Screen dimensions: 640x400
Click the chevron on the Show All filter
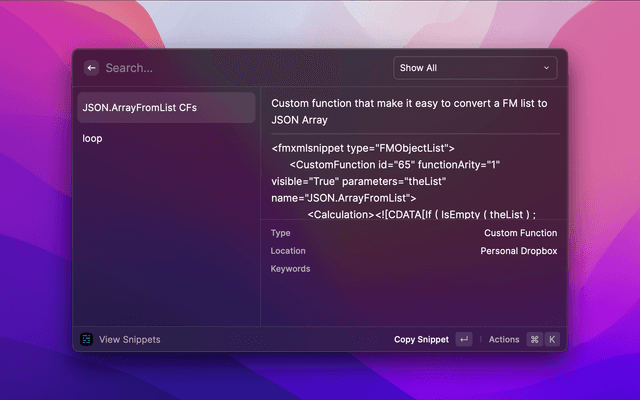click(546, 68)
